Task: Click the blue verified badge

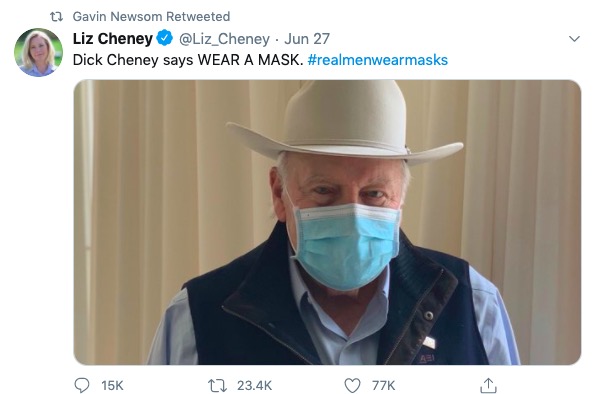Action: pyautogui.click(x=164, y=38)
